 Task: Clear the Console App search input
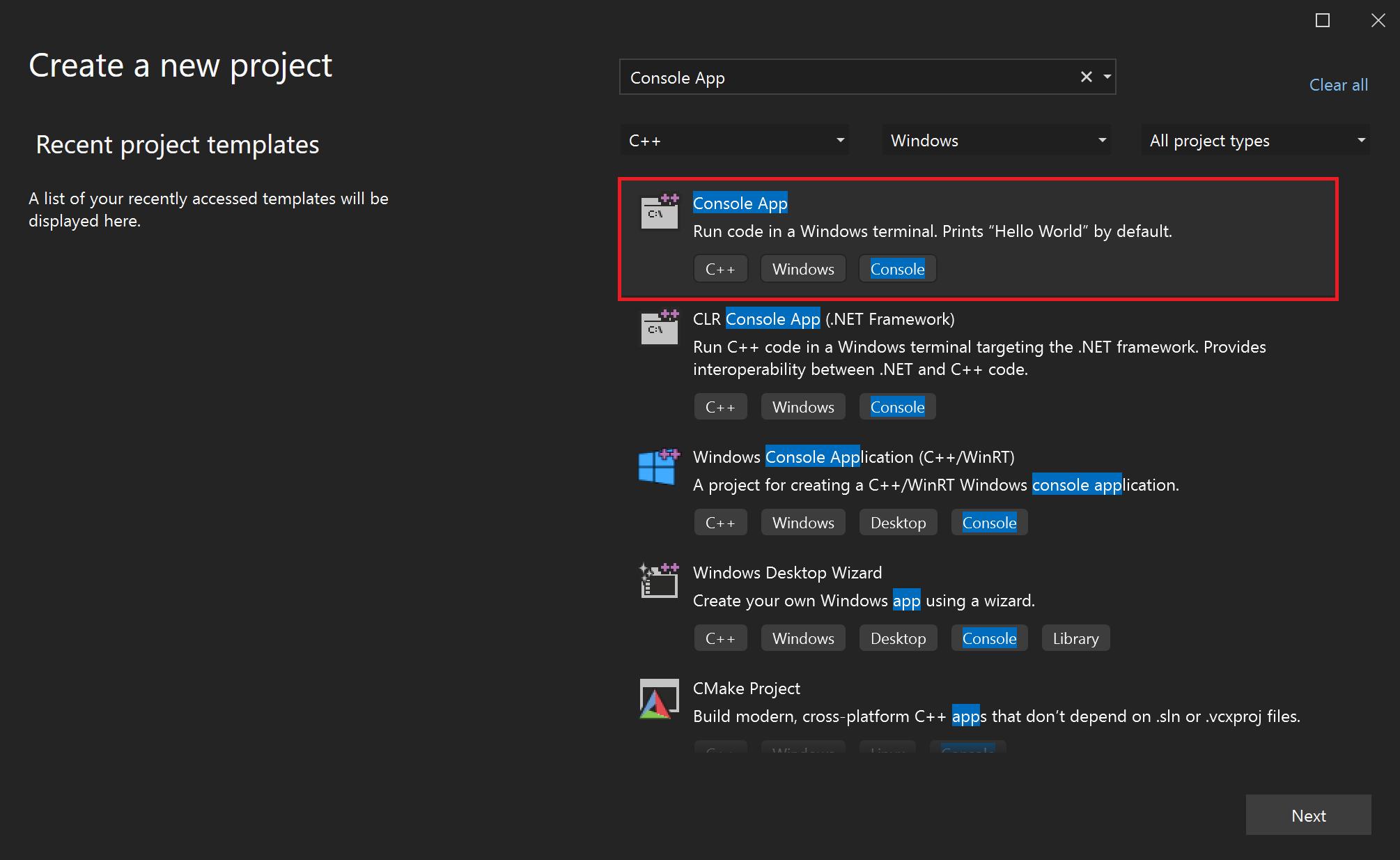1086,77
